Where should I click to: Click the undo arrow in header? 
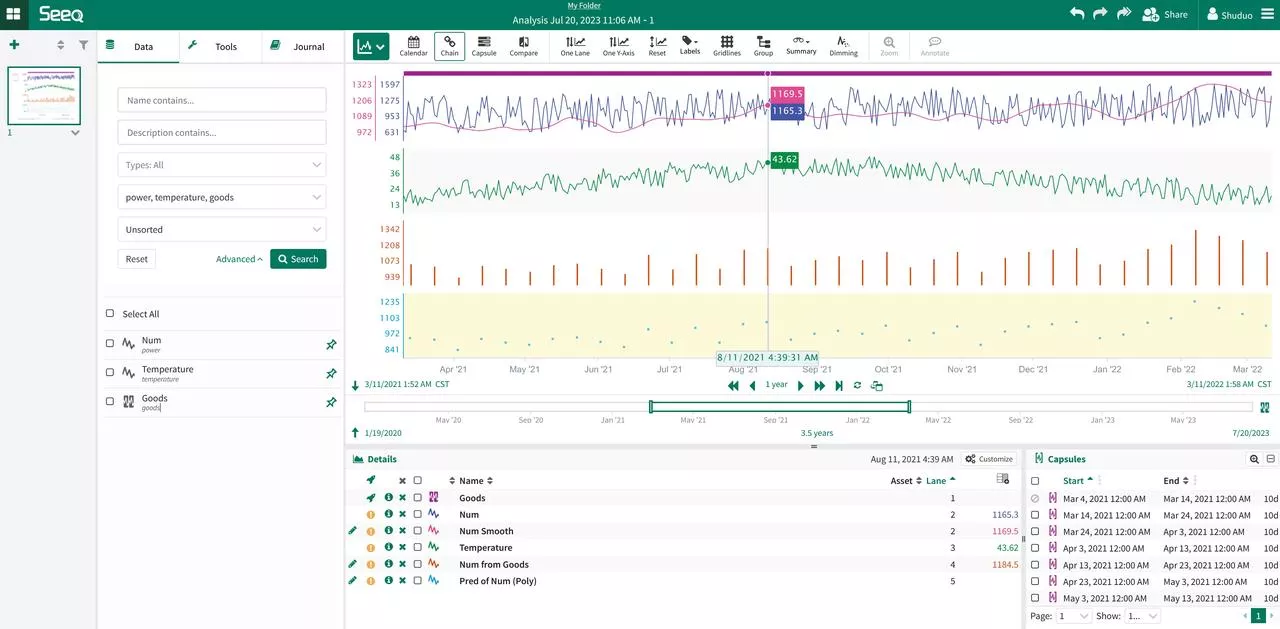point(1077,14)
